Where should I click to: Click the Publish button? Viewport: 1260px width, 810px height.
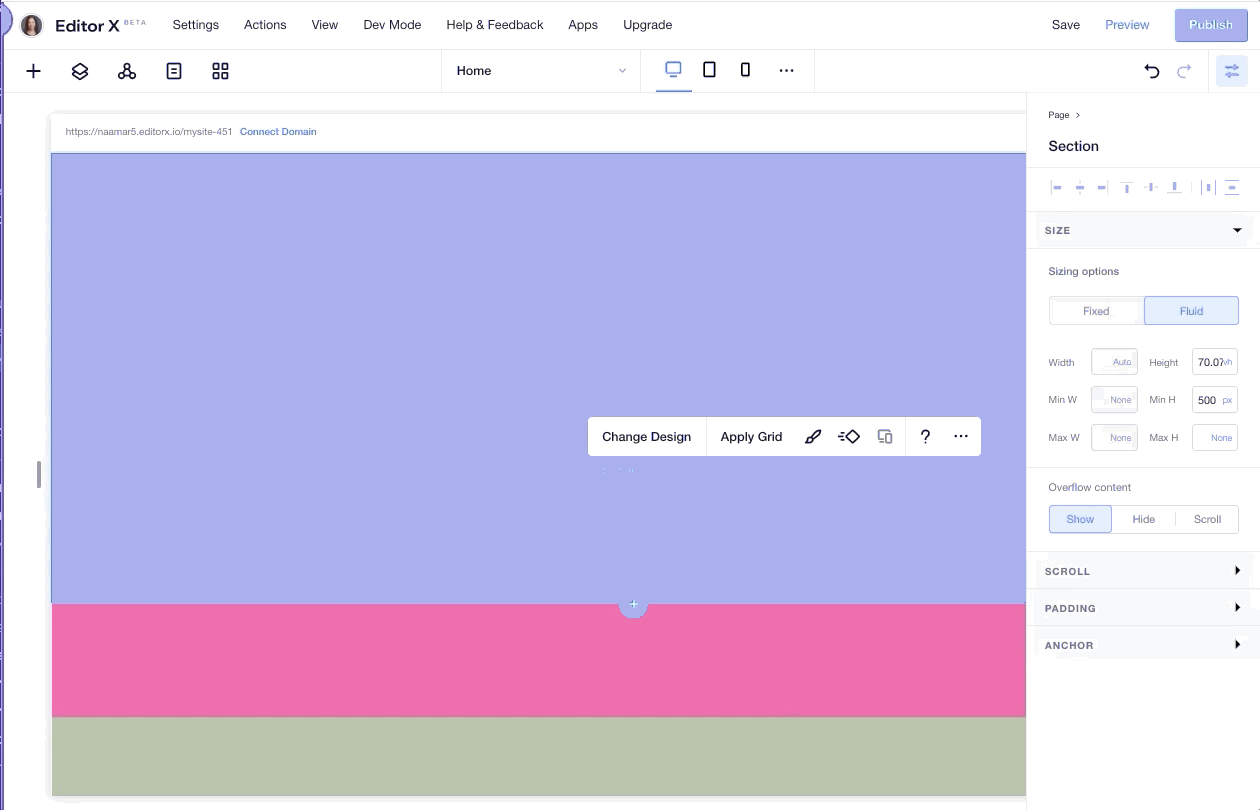[1211, 25]
